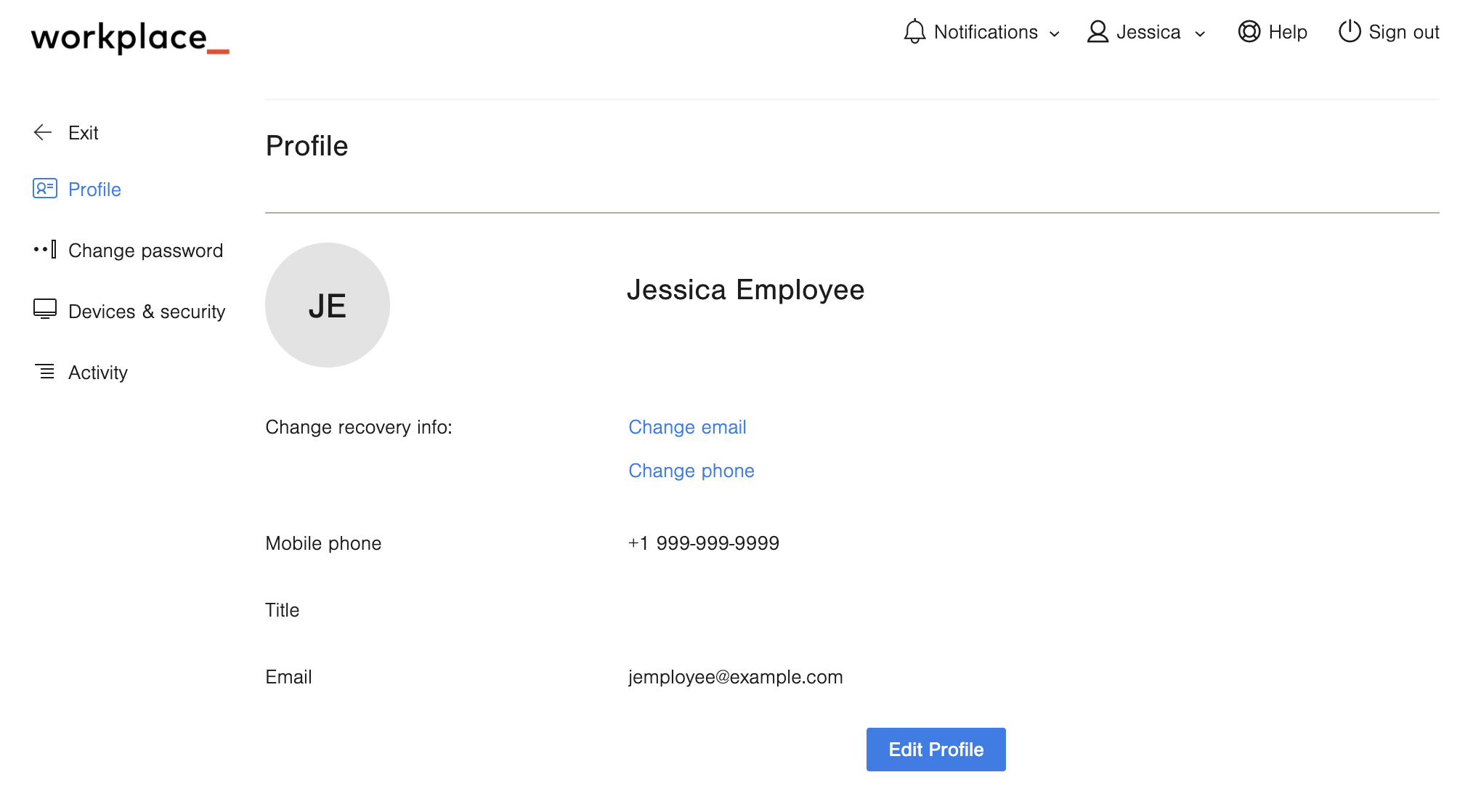Follow the Change phone link
Screen dimensions: 1473x812
(691, 471)
